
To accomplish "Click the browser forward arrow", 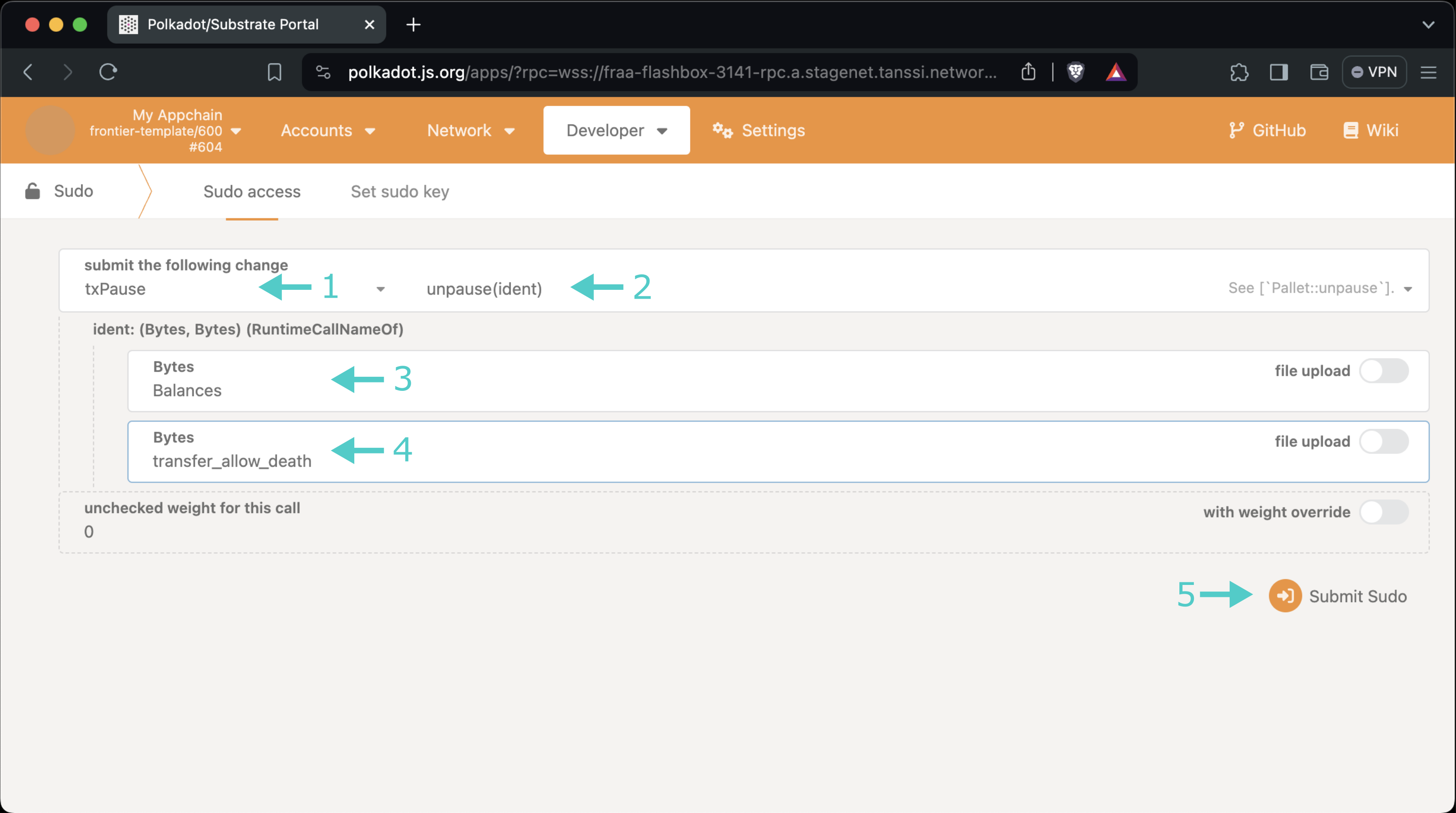I will (x=67, y=72).
